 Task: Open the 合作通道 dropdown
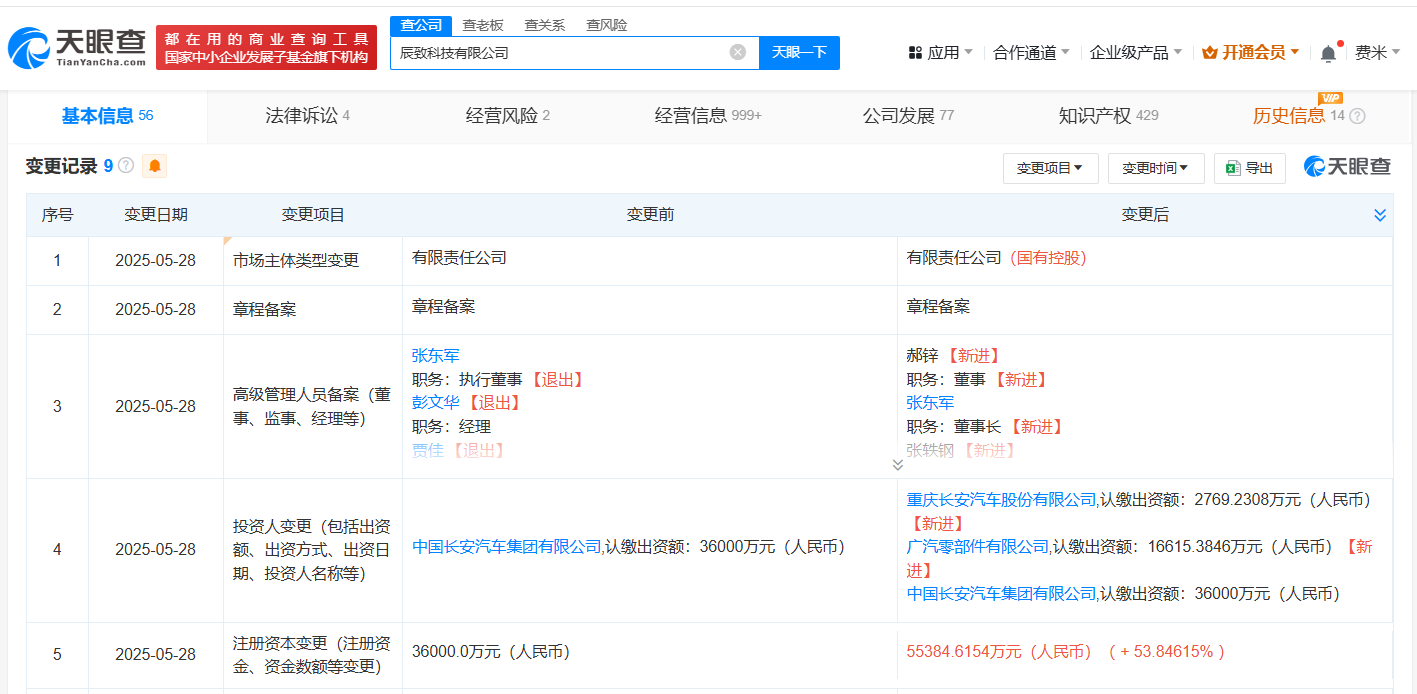(x=1031, y=52)
